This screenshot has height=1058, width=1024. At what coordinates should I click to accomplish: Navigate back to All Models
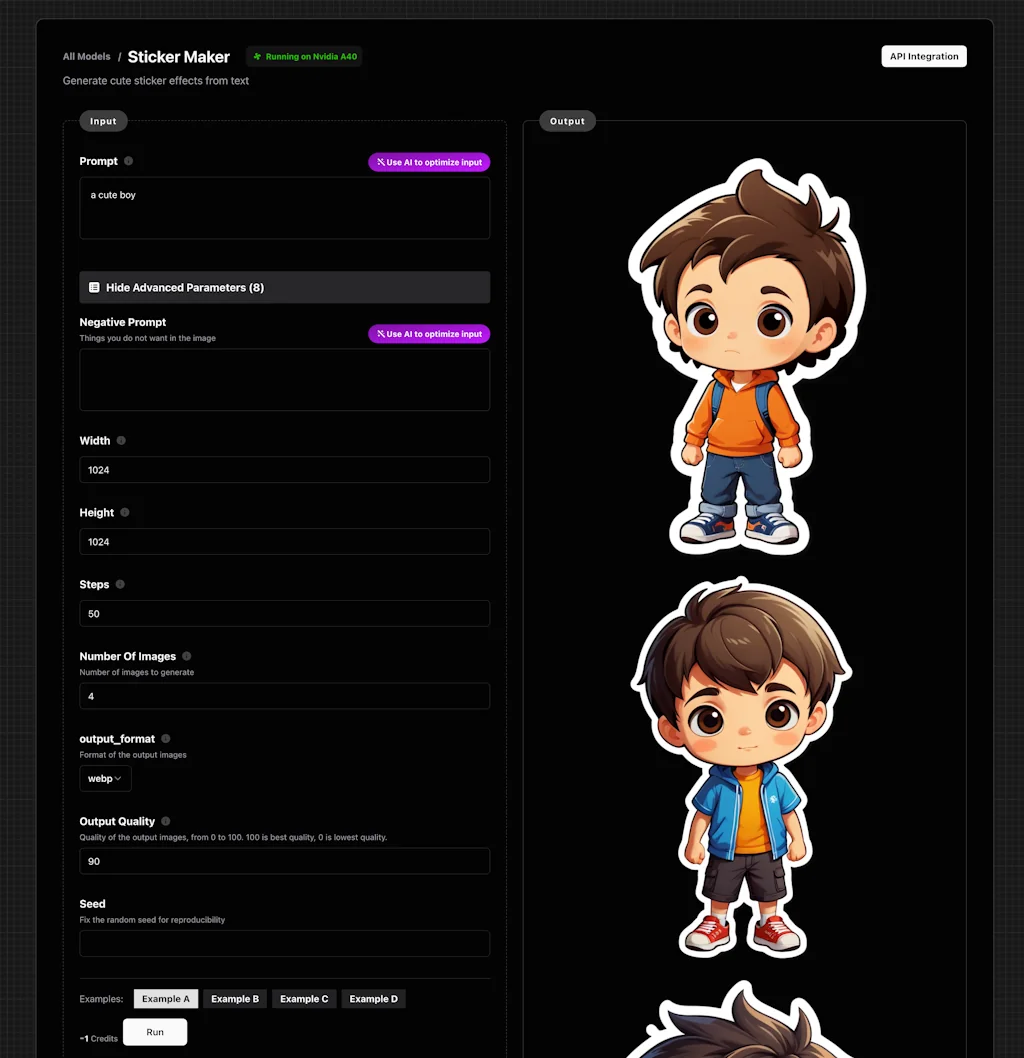(x=86, y=56)
